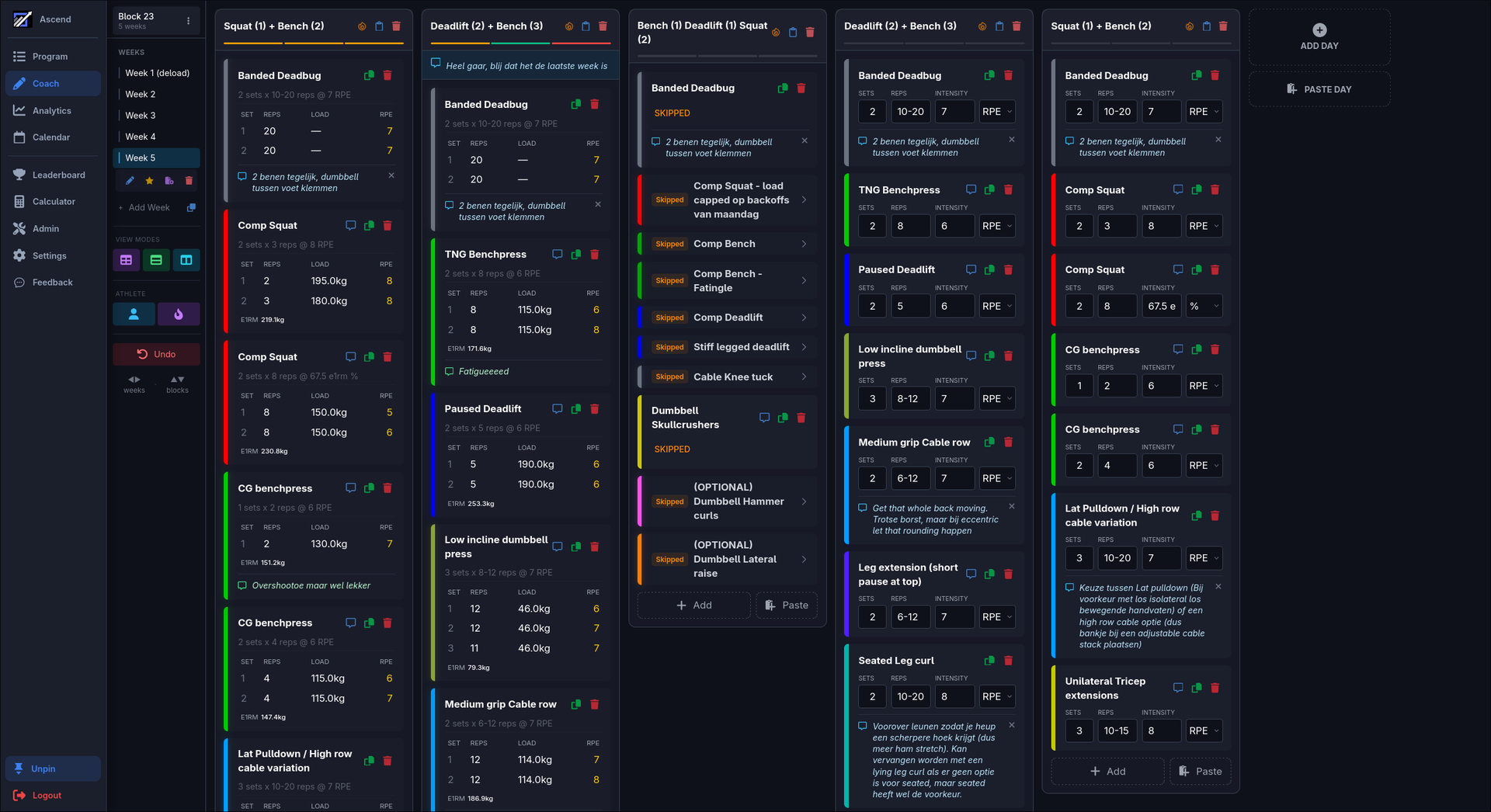Go to the Analytics section

click(x=53, y=110)
